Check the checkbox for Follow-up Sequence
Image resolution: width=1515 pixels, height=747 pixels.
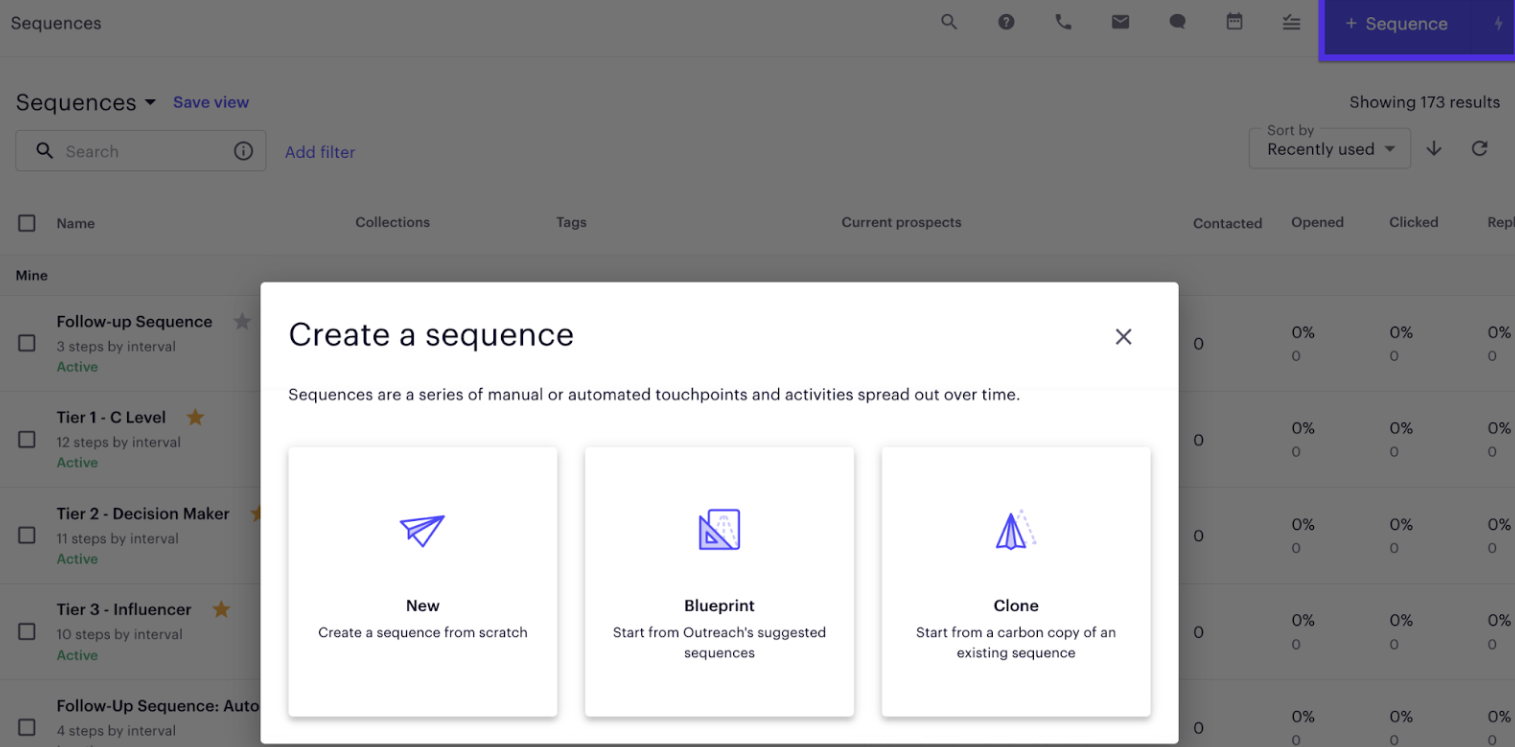tap(26, 343)
